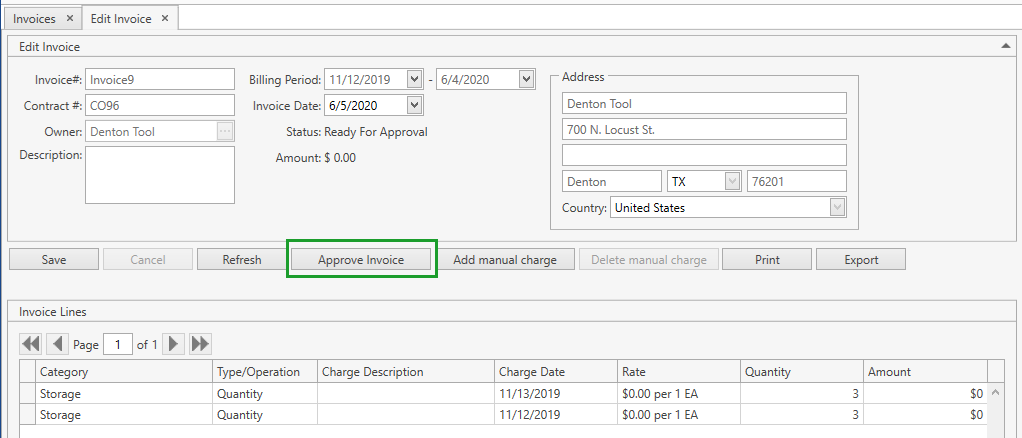Viewport: 1022px width, 438px height.
Task: Open the Invoice Date dropdown
Action: (415, 105)
